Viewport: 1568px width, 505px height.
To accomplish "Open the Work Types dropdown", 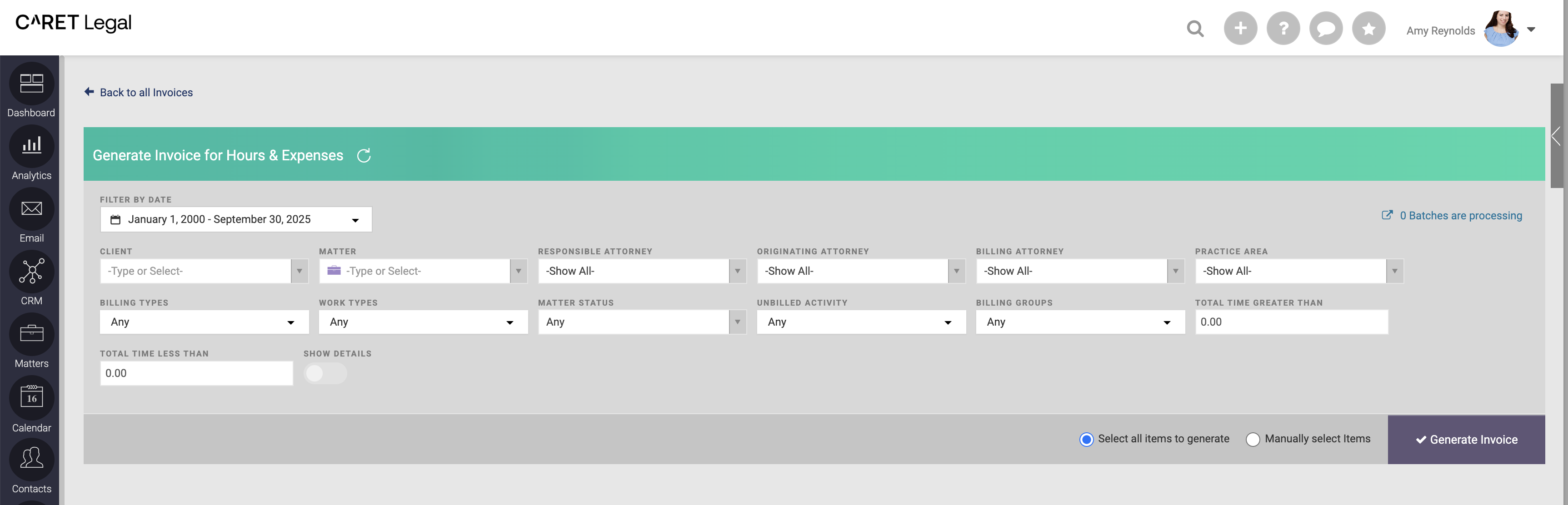I will pos(423,322).
